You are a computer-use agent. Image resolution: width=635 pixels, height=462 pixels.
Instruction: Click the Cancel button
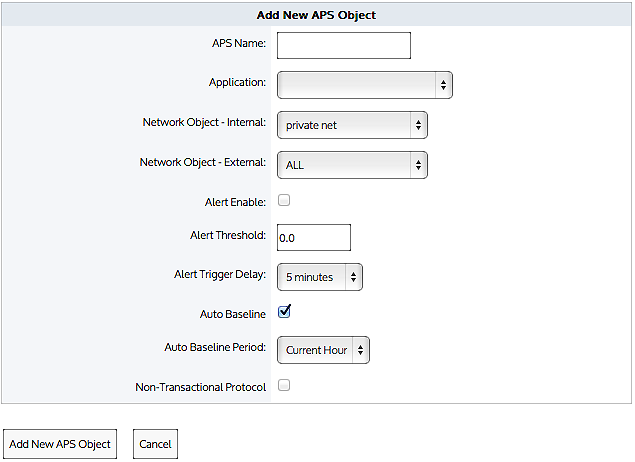155,444
